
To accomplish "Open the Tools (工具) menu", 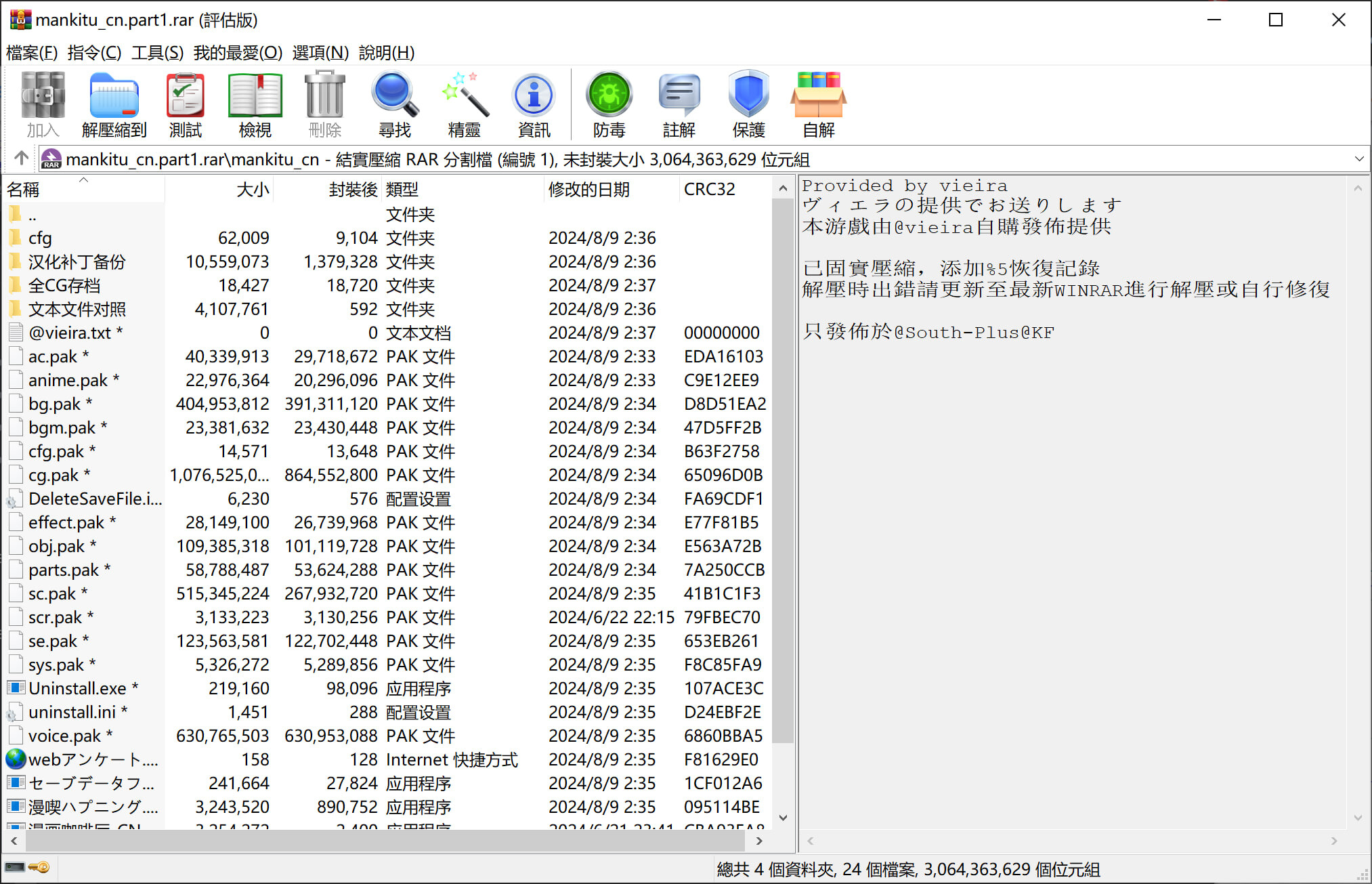I will (x=157, y=53).
